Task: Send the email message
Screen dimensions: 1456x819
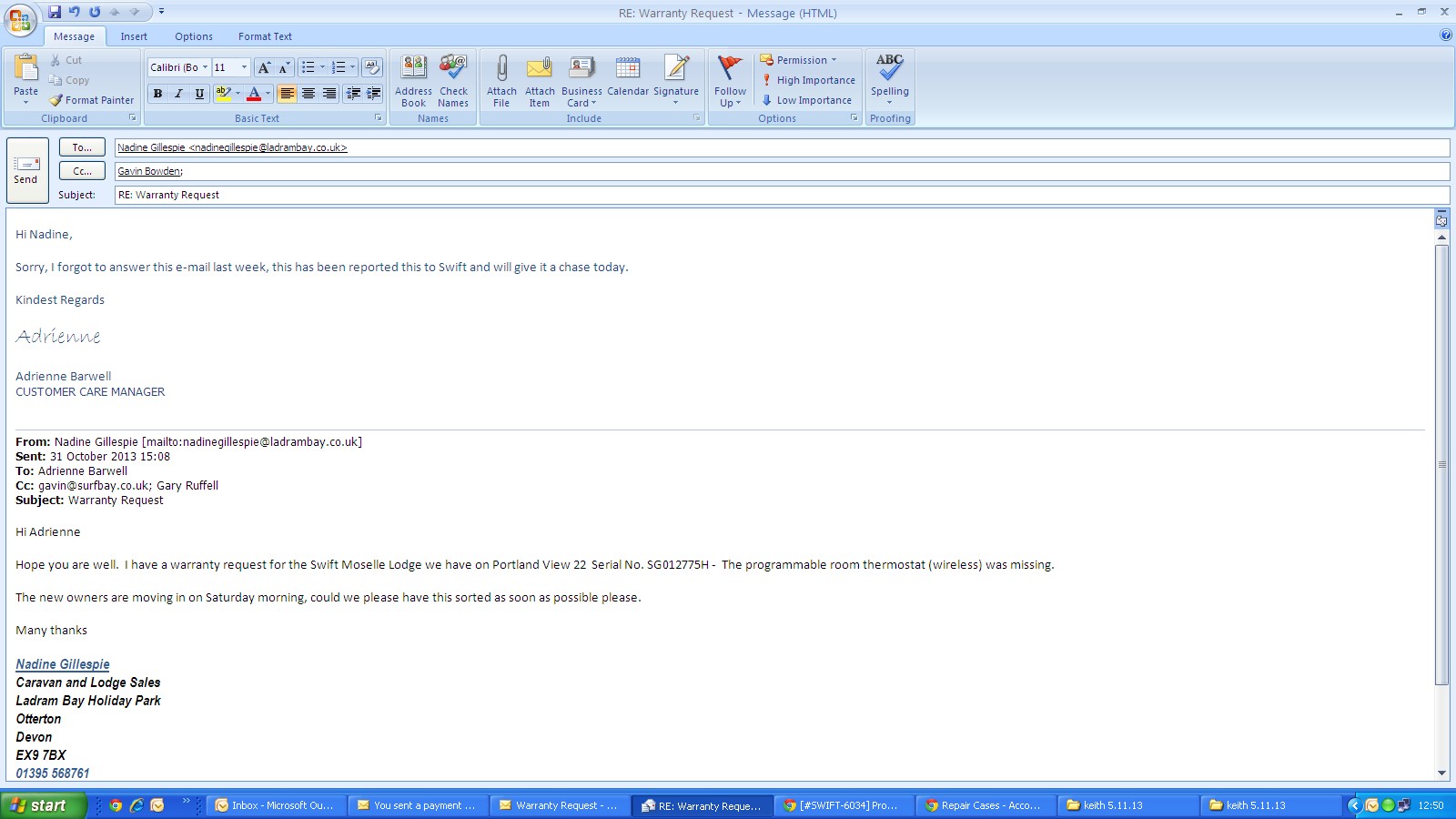Action: click(x=26, y=169)
